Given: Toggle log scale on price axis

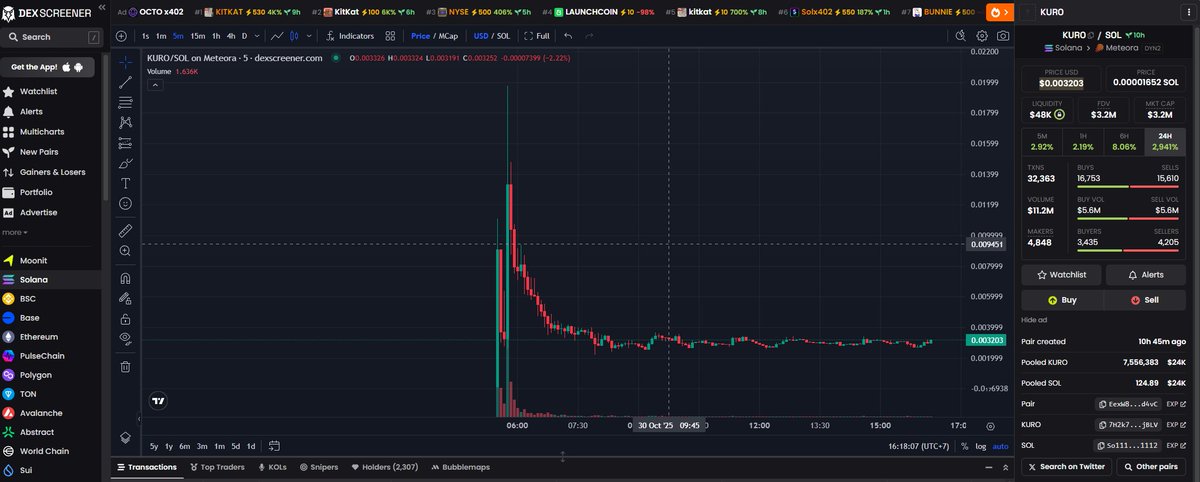Looking at the screenshot, I should (x=980, y=446).
